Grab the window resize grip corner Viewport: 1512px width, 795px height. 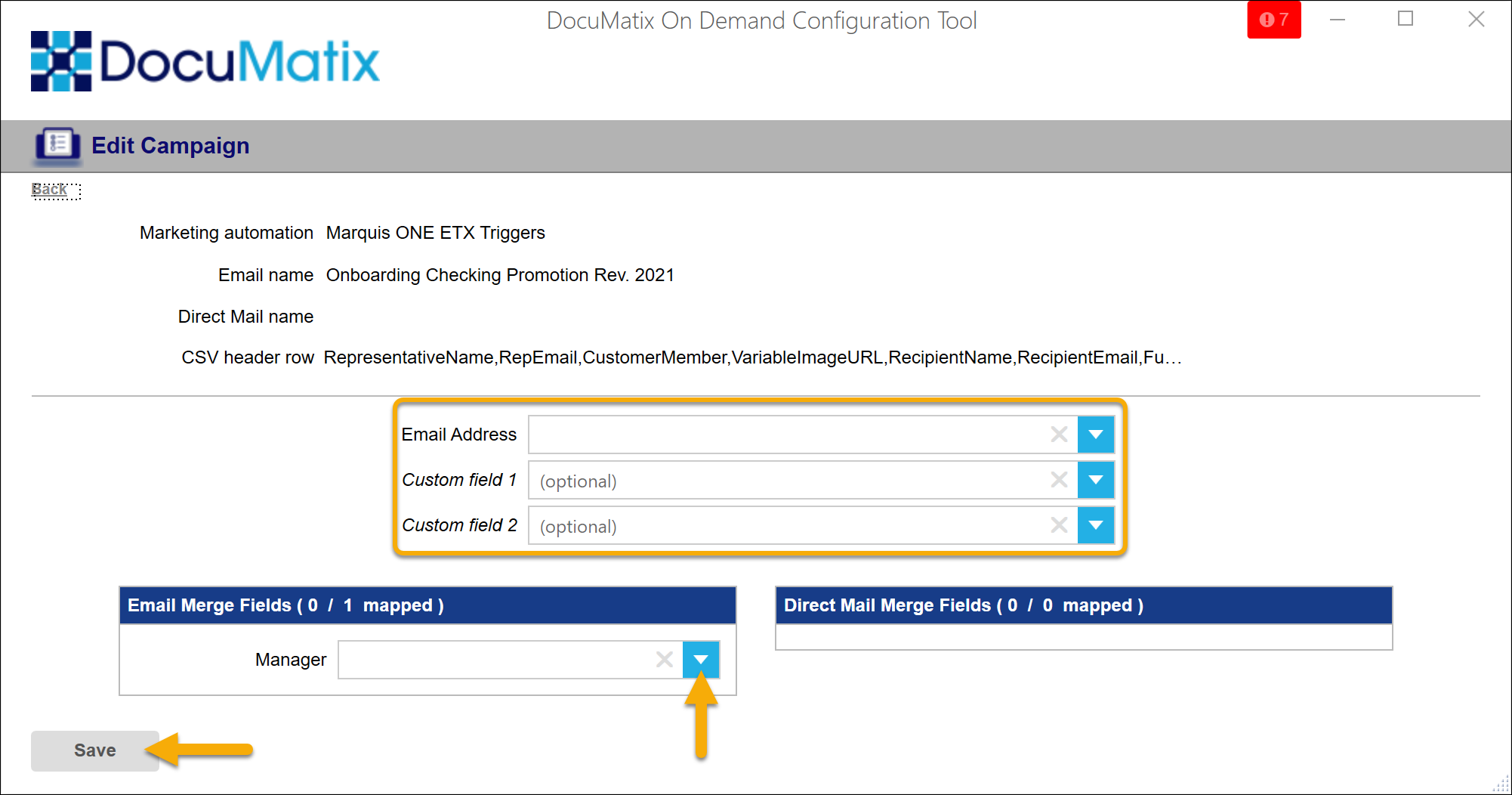pos(1501,784)
